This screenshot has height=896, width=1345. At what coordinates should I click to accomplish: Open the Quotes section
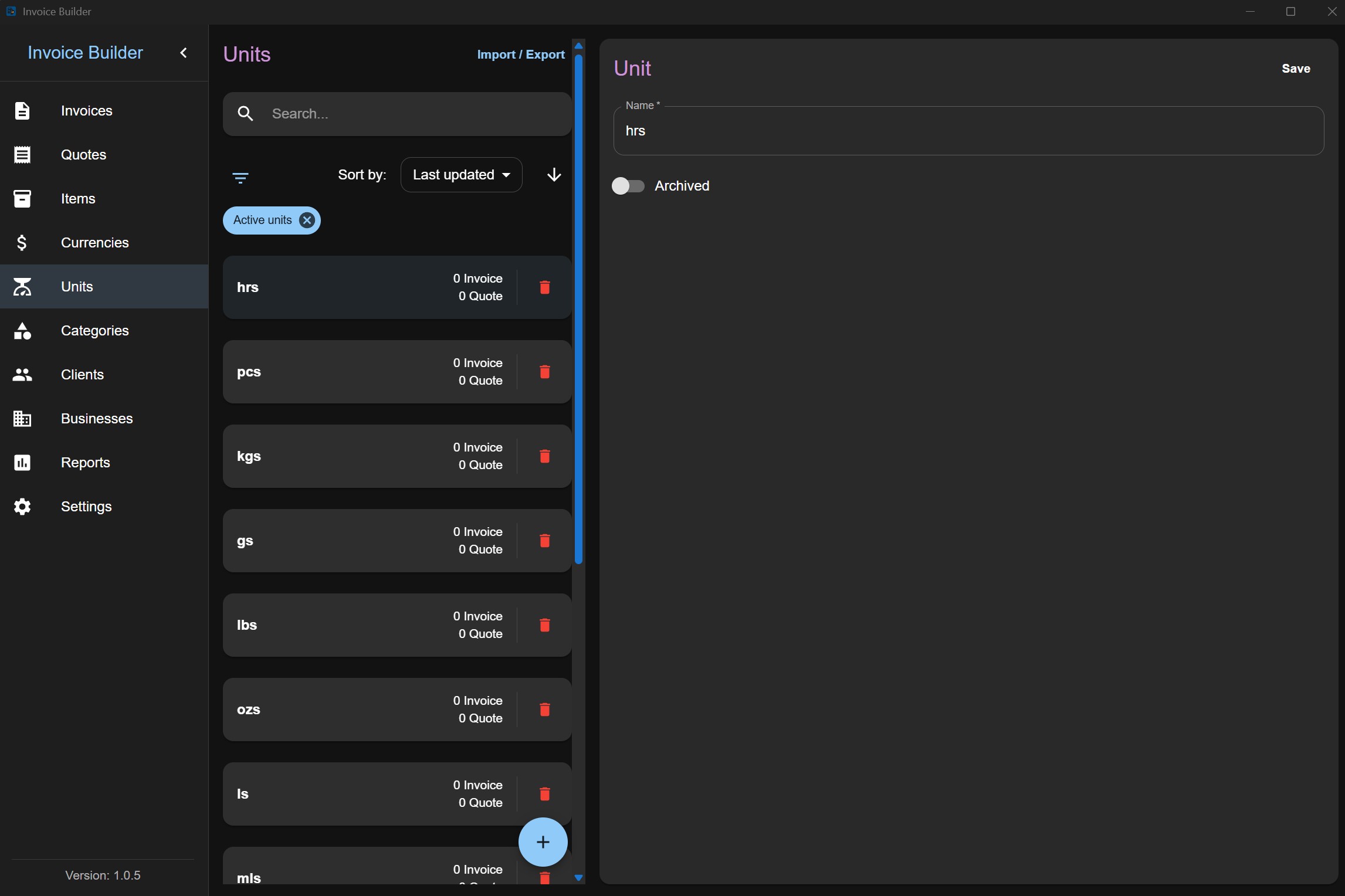104,155
